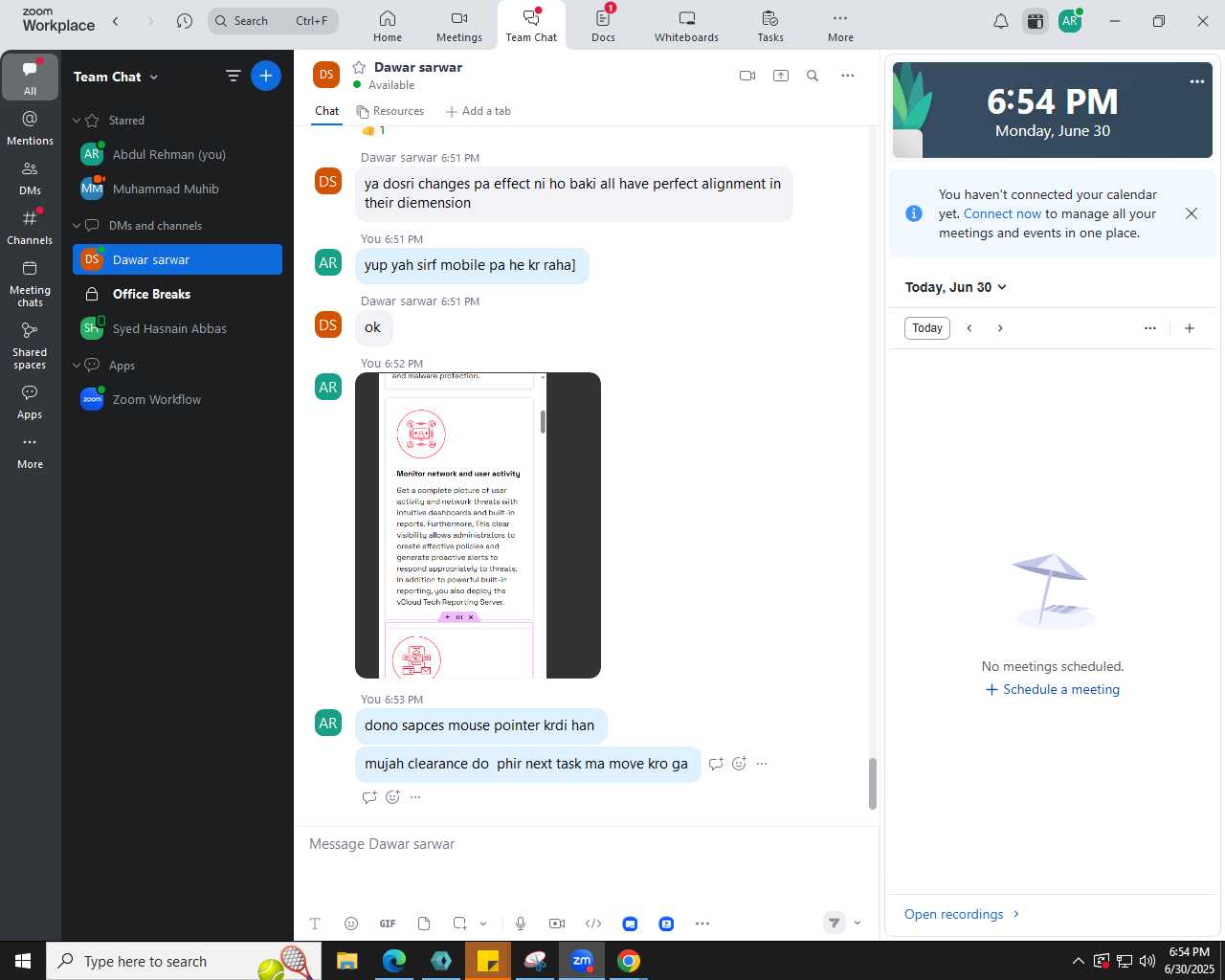
Task: Click the send message button
Action: (835, 923)
